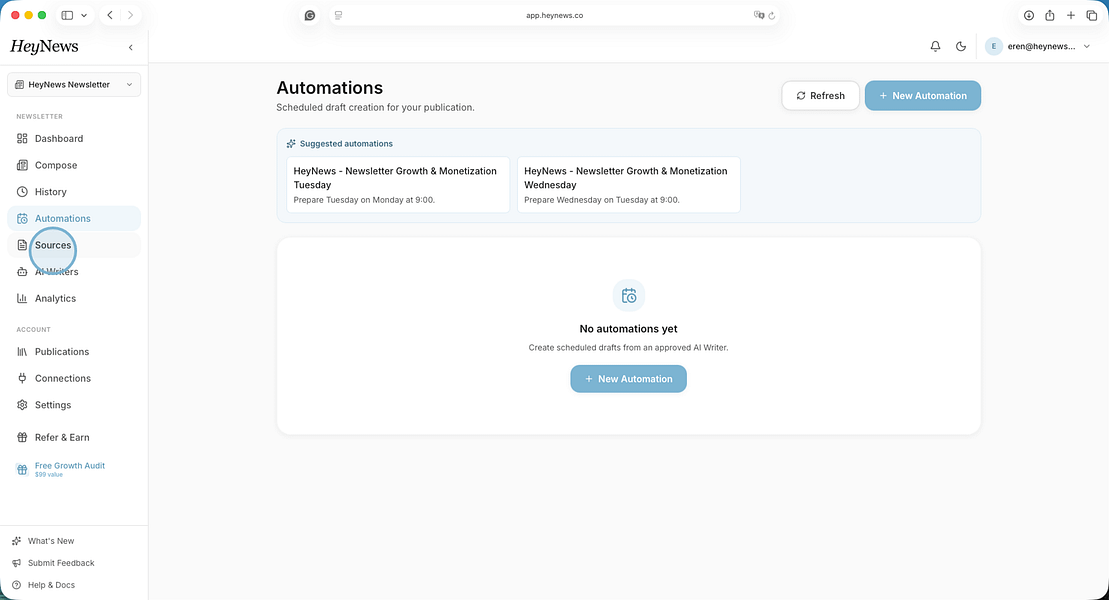Screen dimensions: 1109x600
Task: Open the Compose page
Action: [x=74, y=165]
